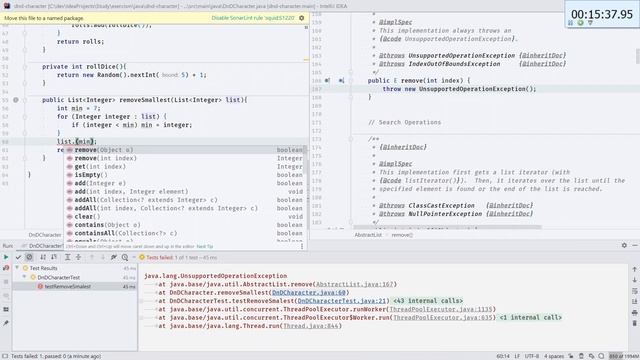Open the 4 spaces indent selector
640x360 pixels.
click(x=554, y=356)
